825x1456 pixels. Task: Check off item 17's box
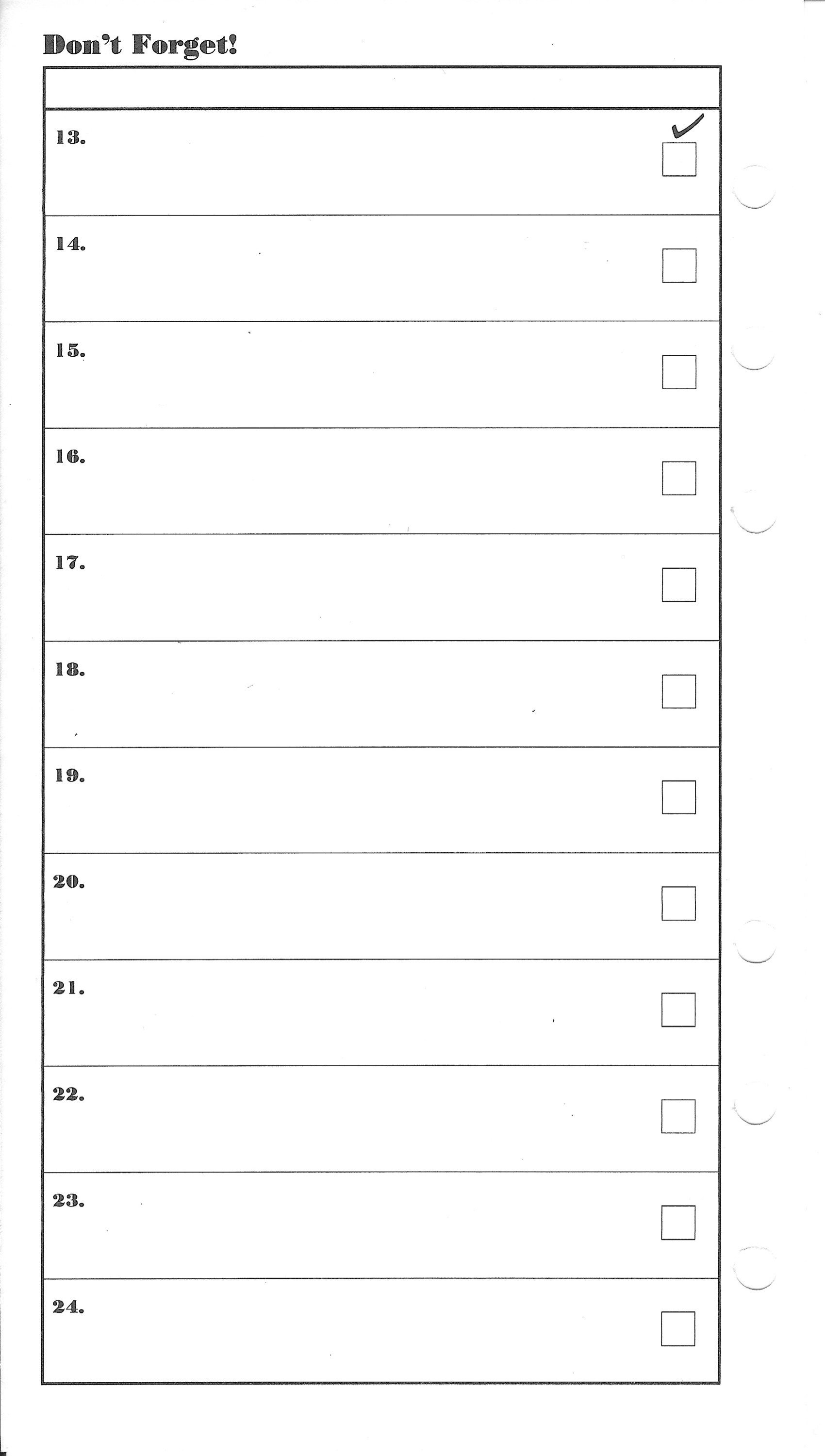point(678,585)
